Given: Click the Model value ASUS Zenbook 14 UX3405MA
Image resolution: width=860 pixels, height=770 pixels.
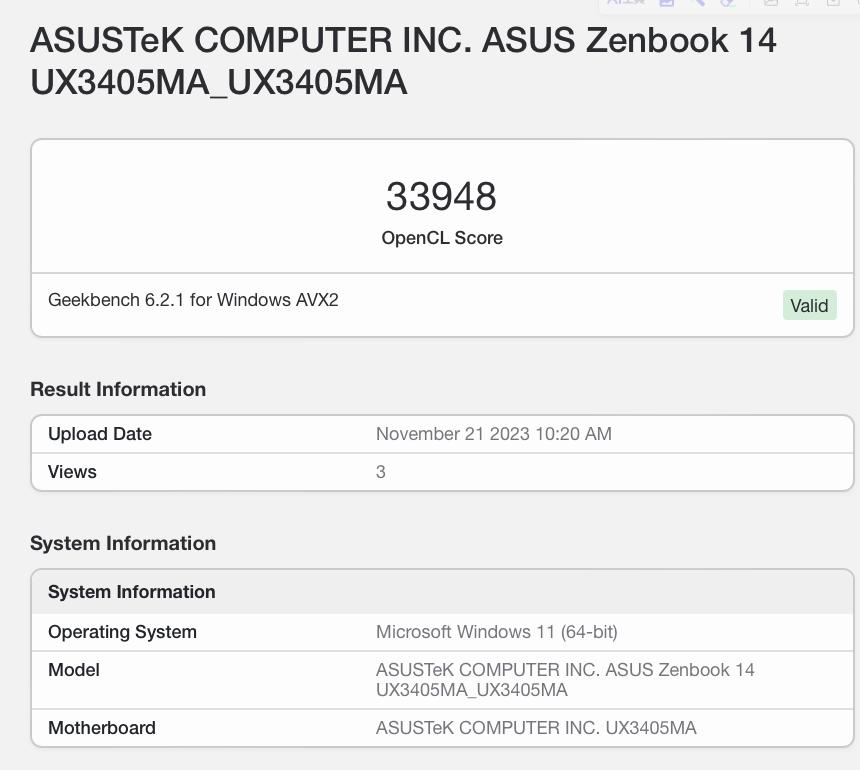Looking at the screenshot, I should [x=565, y=680].
